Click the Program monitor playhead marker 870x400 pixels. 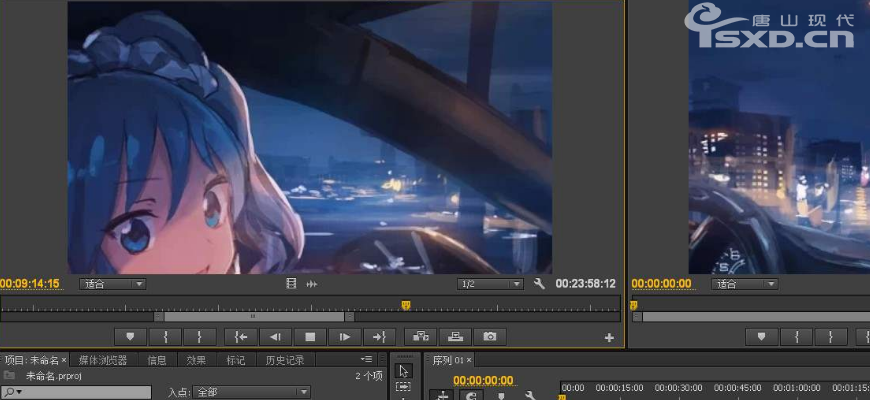(x=634, y=305)
